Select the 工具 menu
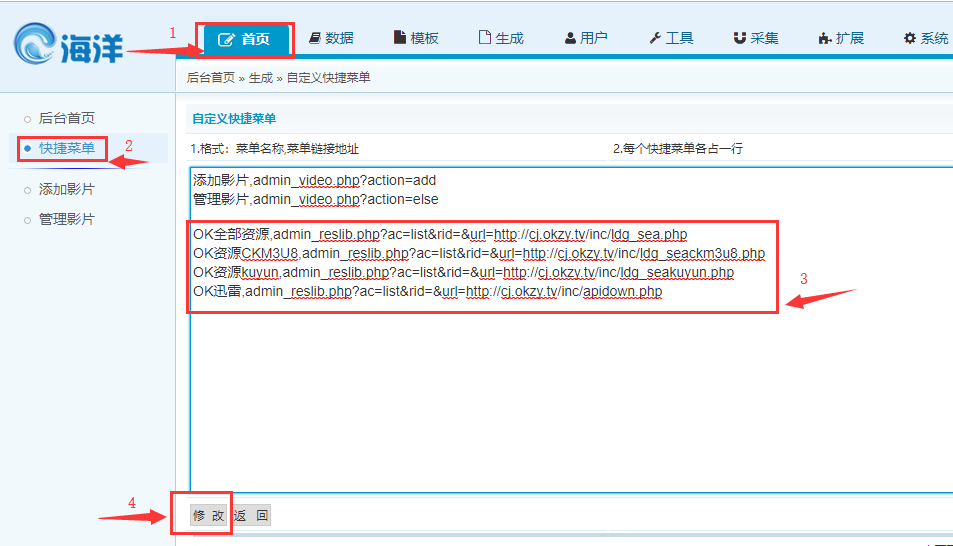 [x=672, y=38]
